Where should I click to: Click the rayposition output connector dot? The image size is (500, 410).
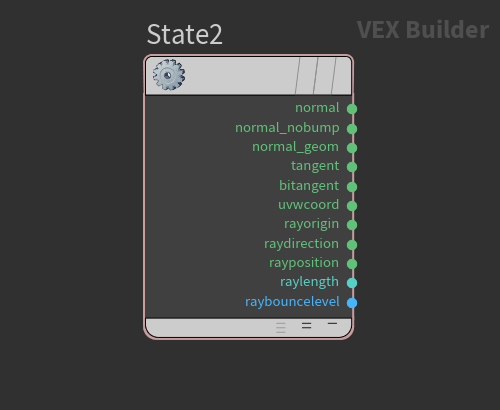point(352,264)
